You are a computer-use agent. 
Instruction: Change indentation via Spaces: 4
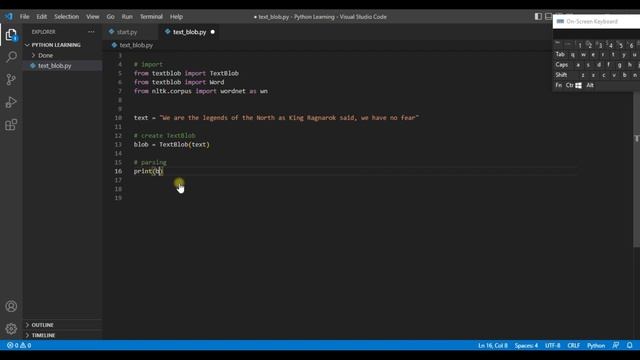(x=526, y=345)
